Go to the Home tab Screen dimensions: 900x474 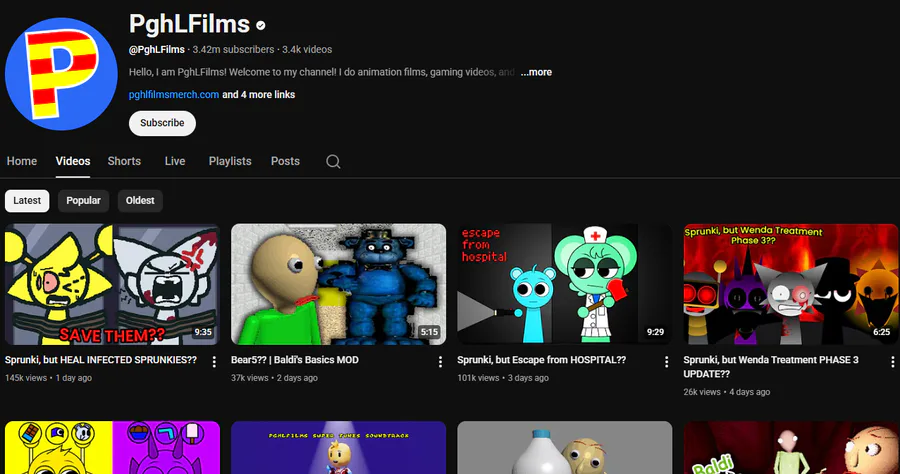[22, 161]
